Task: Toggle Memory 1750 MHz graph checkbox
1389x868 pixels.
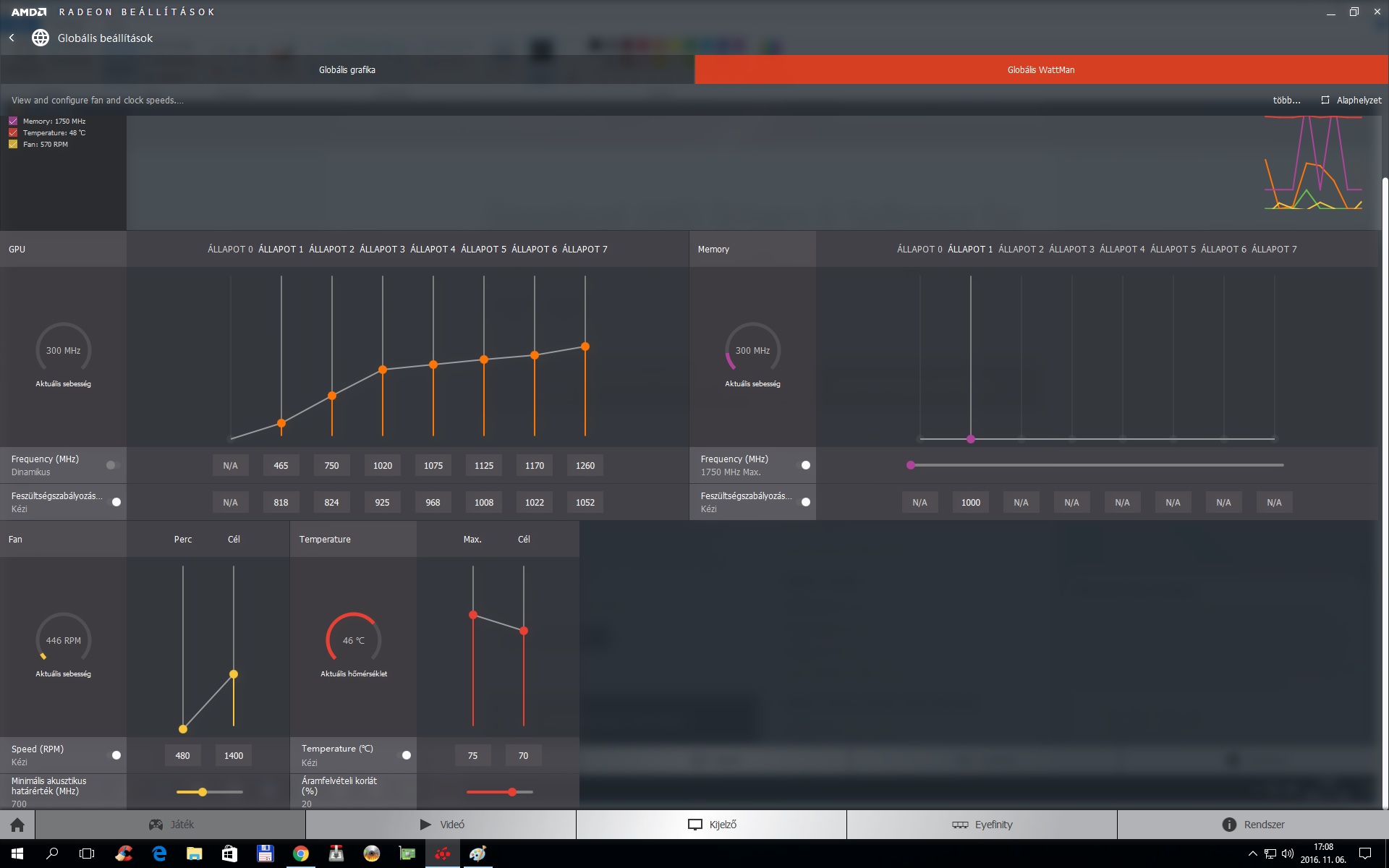Action: click(x=13, y=122)
